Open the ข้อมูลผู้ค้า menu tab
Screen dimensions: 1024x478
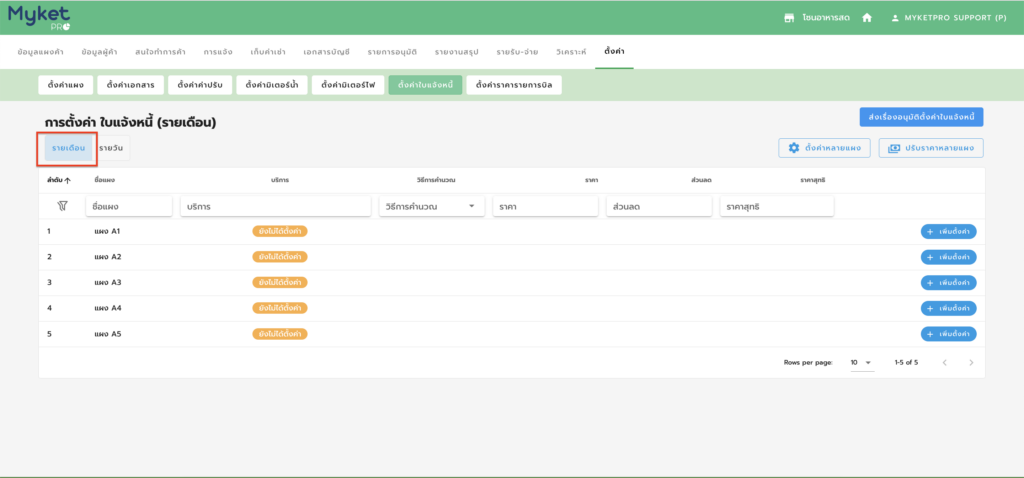point(99,52)
